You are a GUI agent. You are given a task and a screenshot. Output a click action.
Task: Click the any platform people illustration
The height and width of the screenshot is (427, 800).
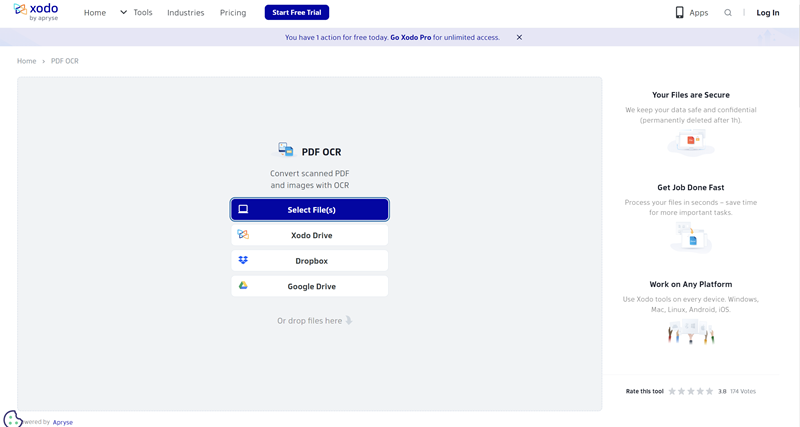pyautogui.click(x=691, y=331)
